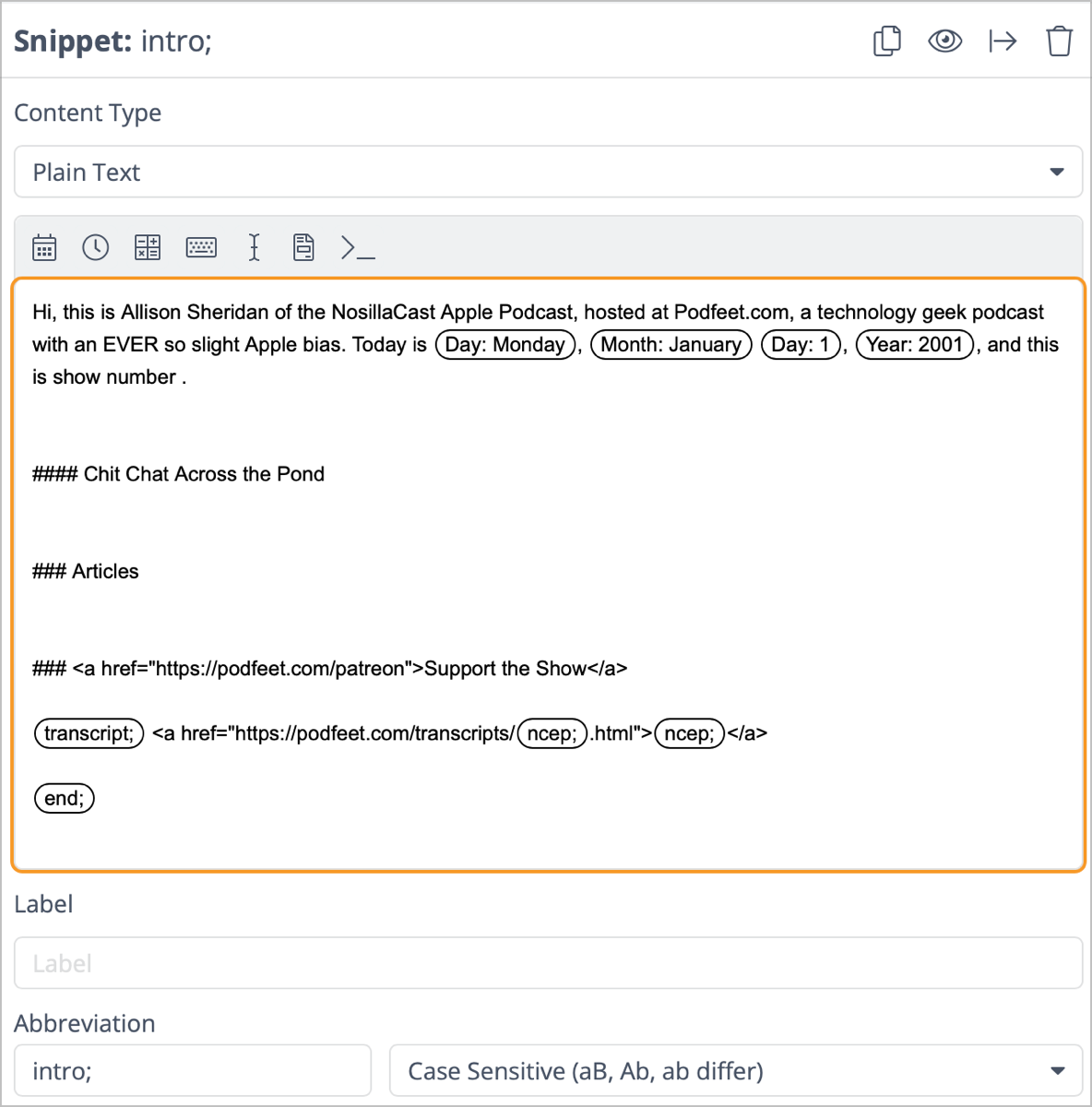Click the Abbreviation field containing 'intro;'
1092x1107 pixels.
[x=193, y=1071]
